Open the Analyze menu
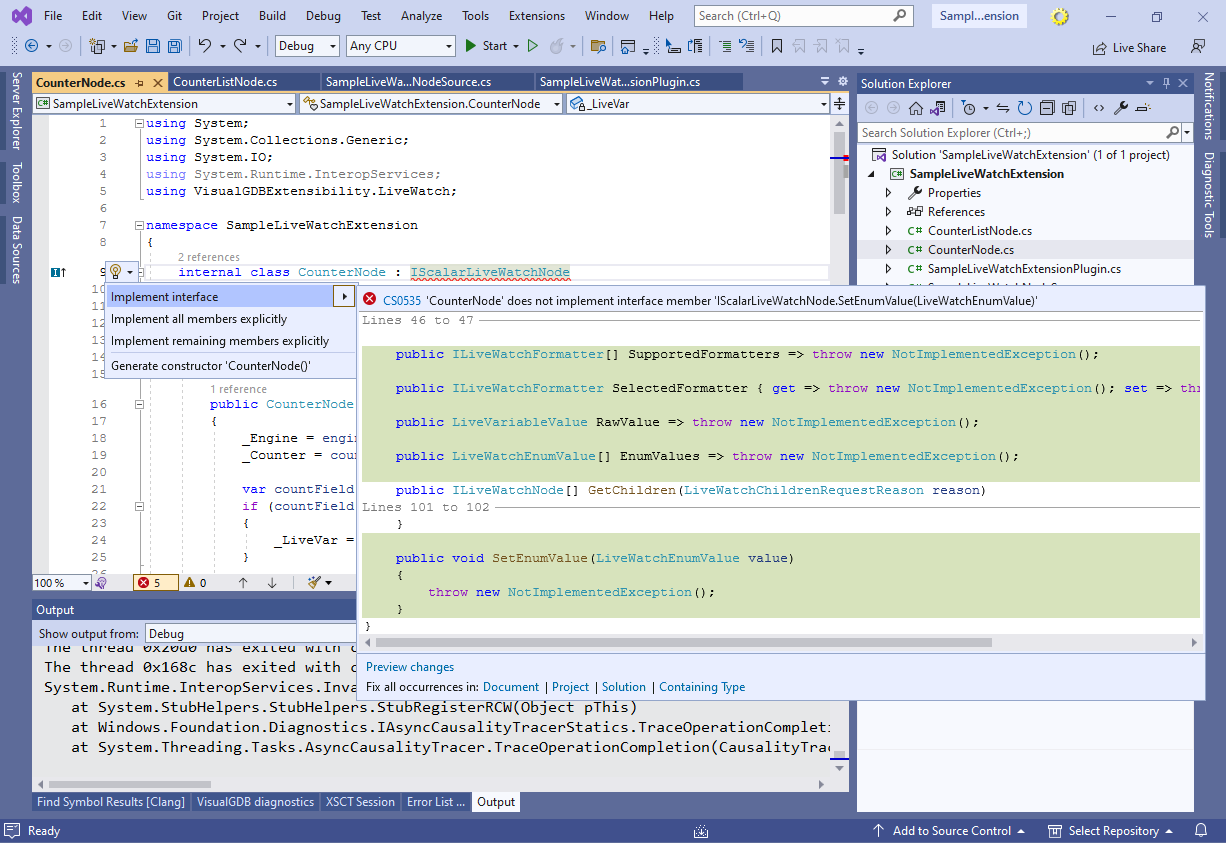The height and width of the screenshot is (843, 1226). (421, 16)
